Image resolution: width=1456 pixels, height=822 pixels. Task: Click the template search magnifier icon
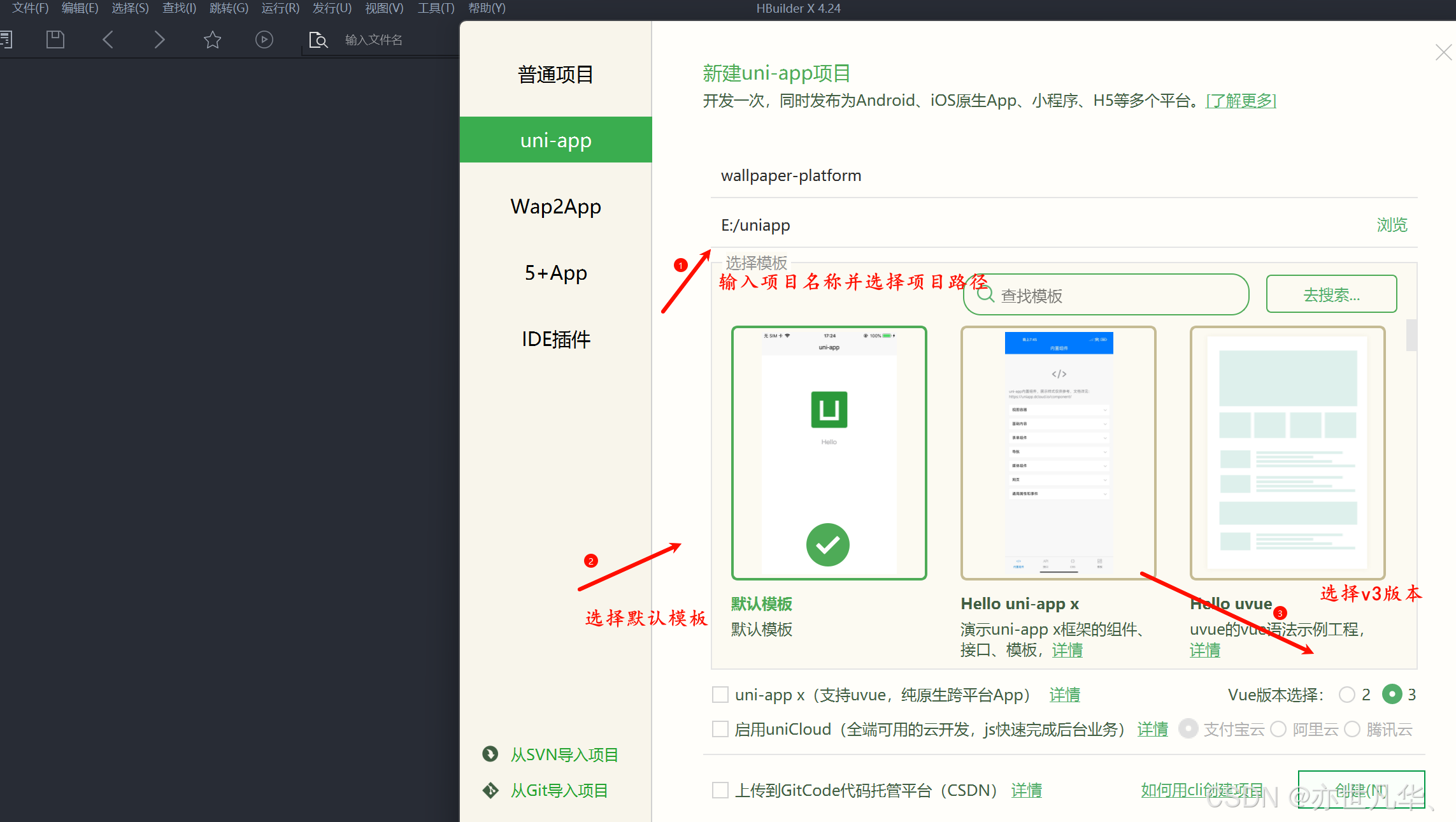(x=985, y=295)
